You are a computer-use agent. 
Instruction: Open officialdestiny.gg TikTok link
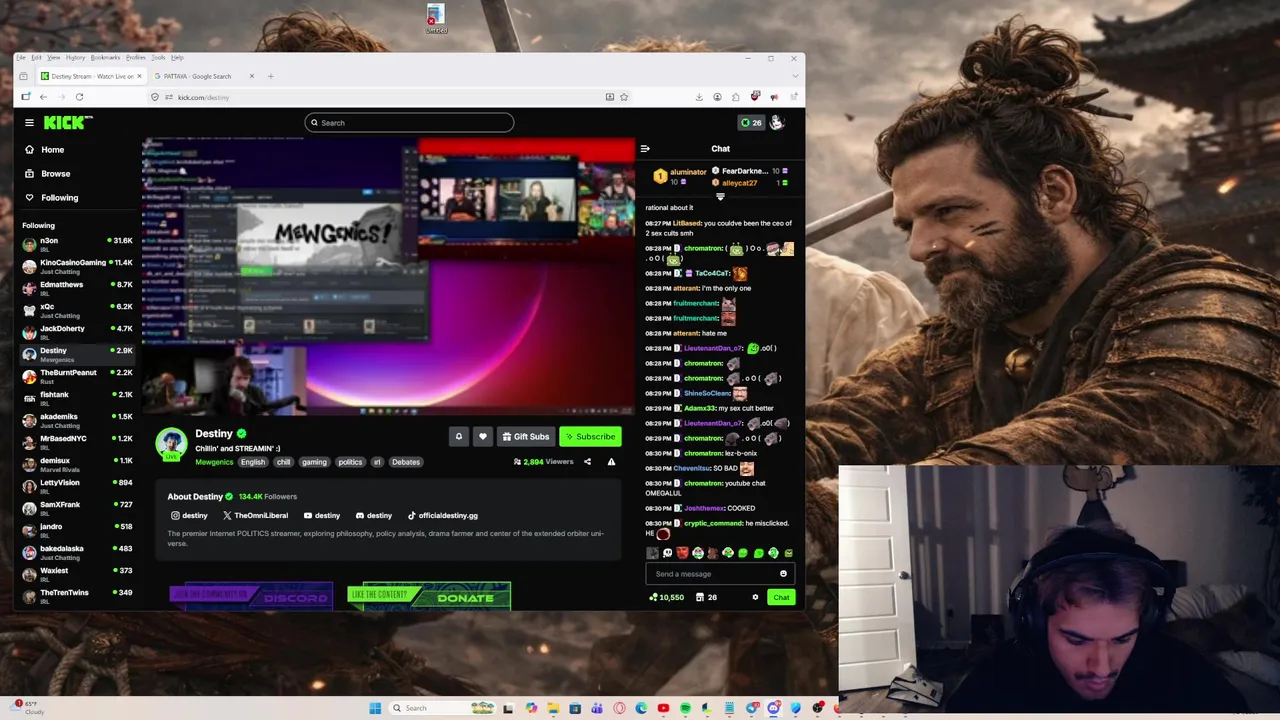point(443,515)
